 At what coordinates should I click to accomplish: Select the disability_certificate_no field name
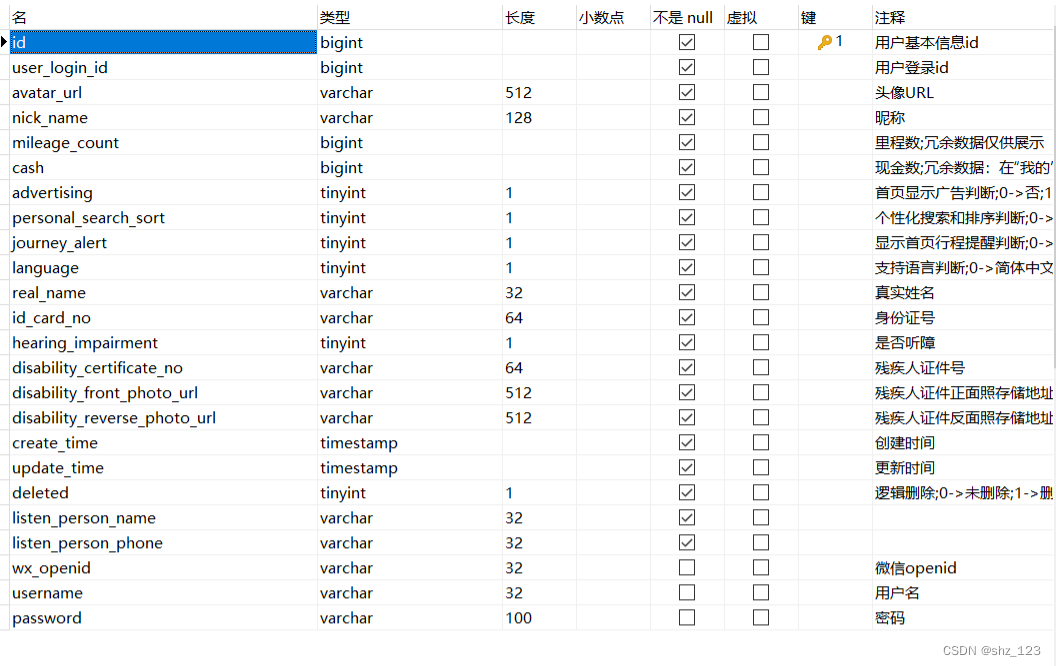pyautogui.click(x=98, y=368)
